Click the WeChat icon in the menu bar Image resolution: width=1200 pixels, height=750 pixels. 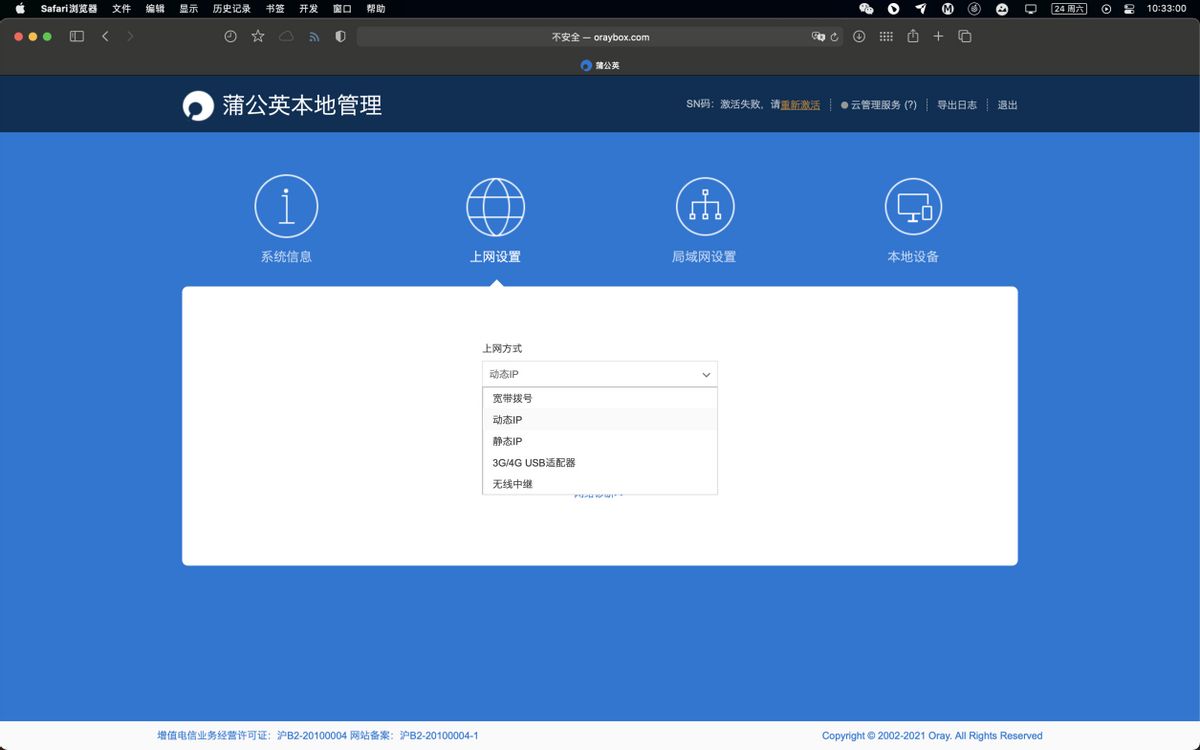866,9
